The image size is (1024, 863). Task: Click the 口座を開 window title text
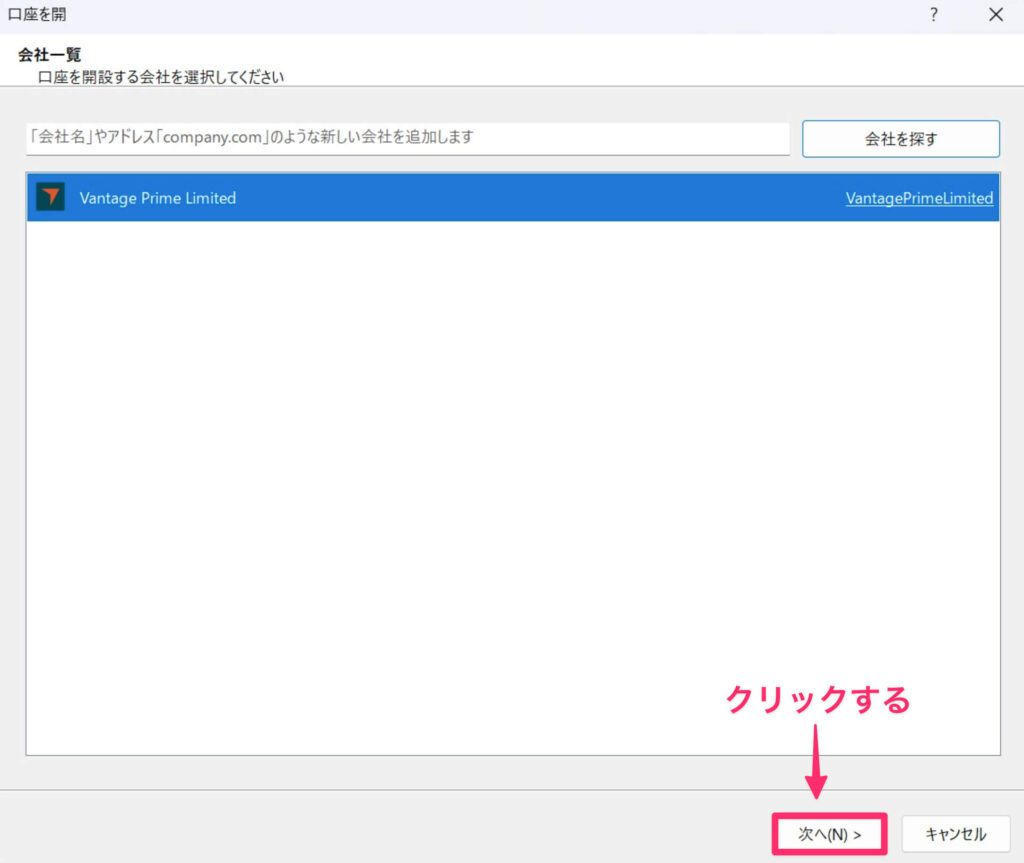[x=38, y=14]
